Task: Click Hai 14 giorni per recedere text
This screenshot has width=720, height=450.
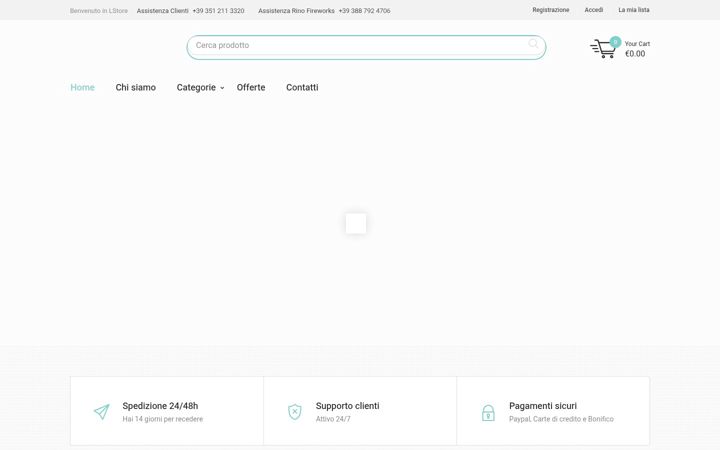Action: tap(163, 419)
